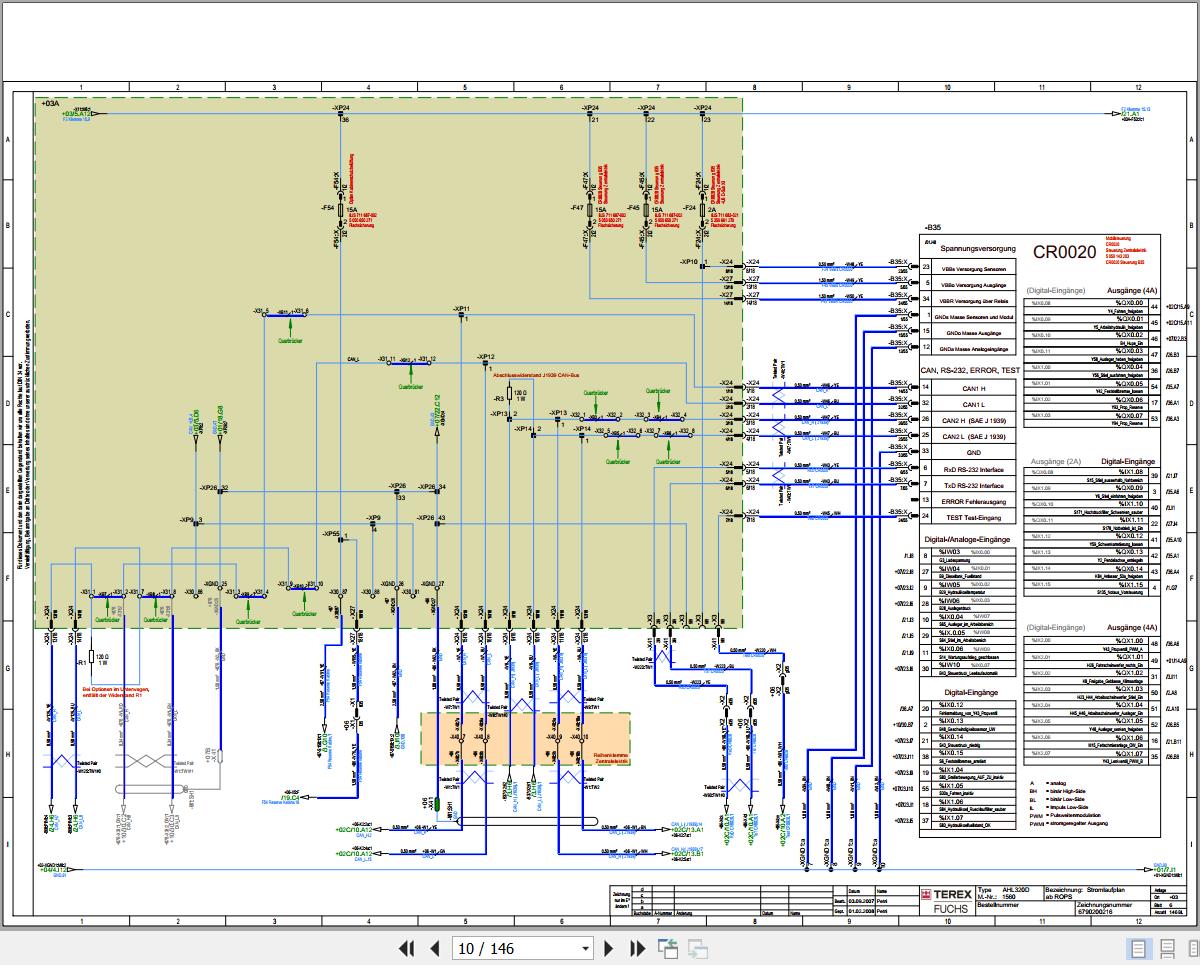This screenshot has width=1200, height=965.
Task: Click the GND pin 33 row
Action: [x=967, y=453]
